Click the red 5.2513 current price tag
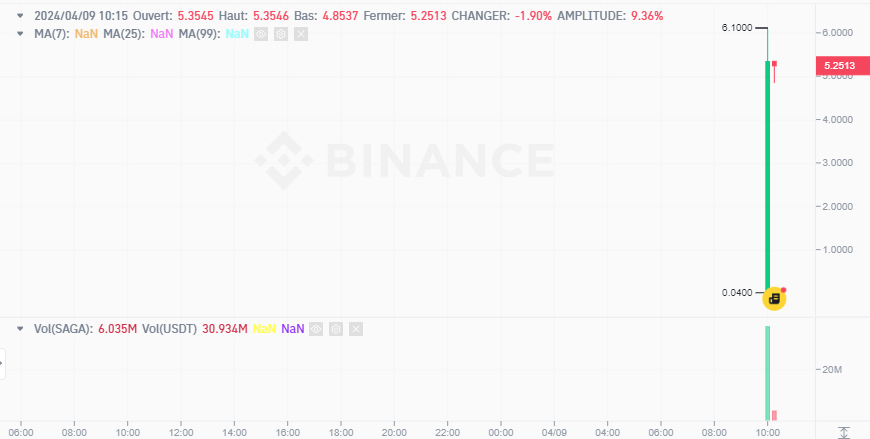The height and width of the screenshot is (439, 870). [838, 66]
